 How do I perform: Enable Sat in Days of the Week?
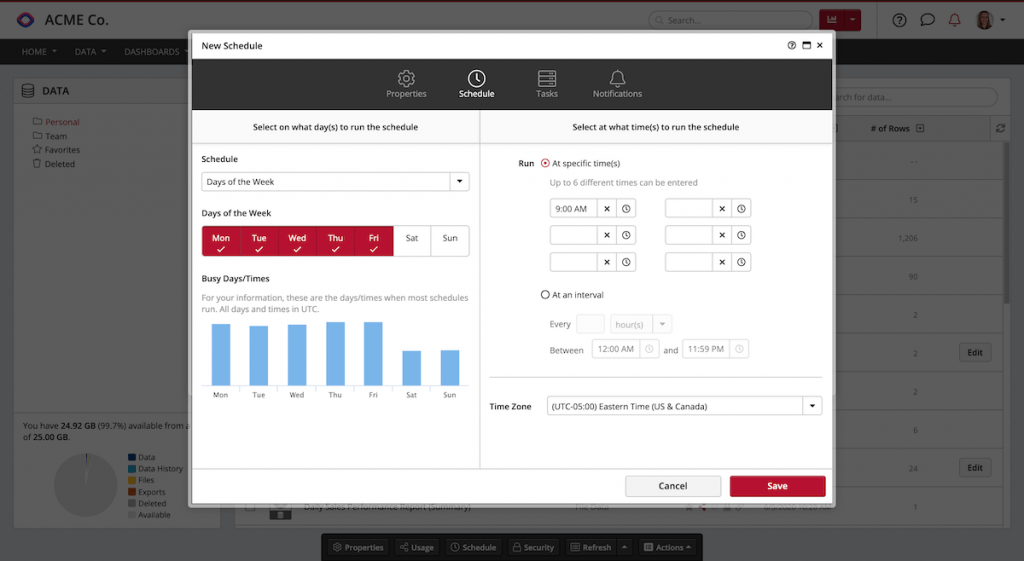coord(411,241)
